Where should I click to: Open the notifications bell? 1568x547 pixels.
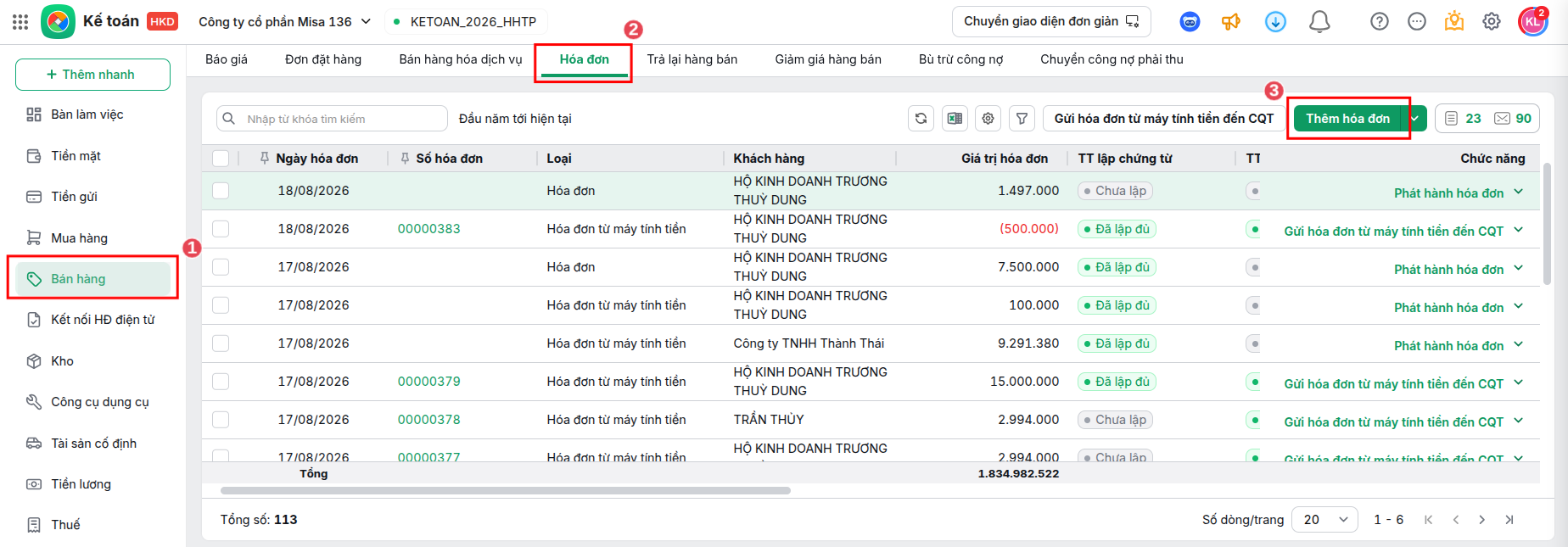[1319, 22]
